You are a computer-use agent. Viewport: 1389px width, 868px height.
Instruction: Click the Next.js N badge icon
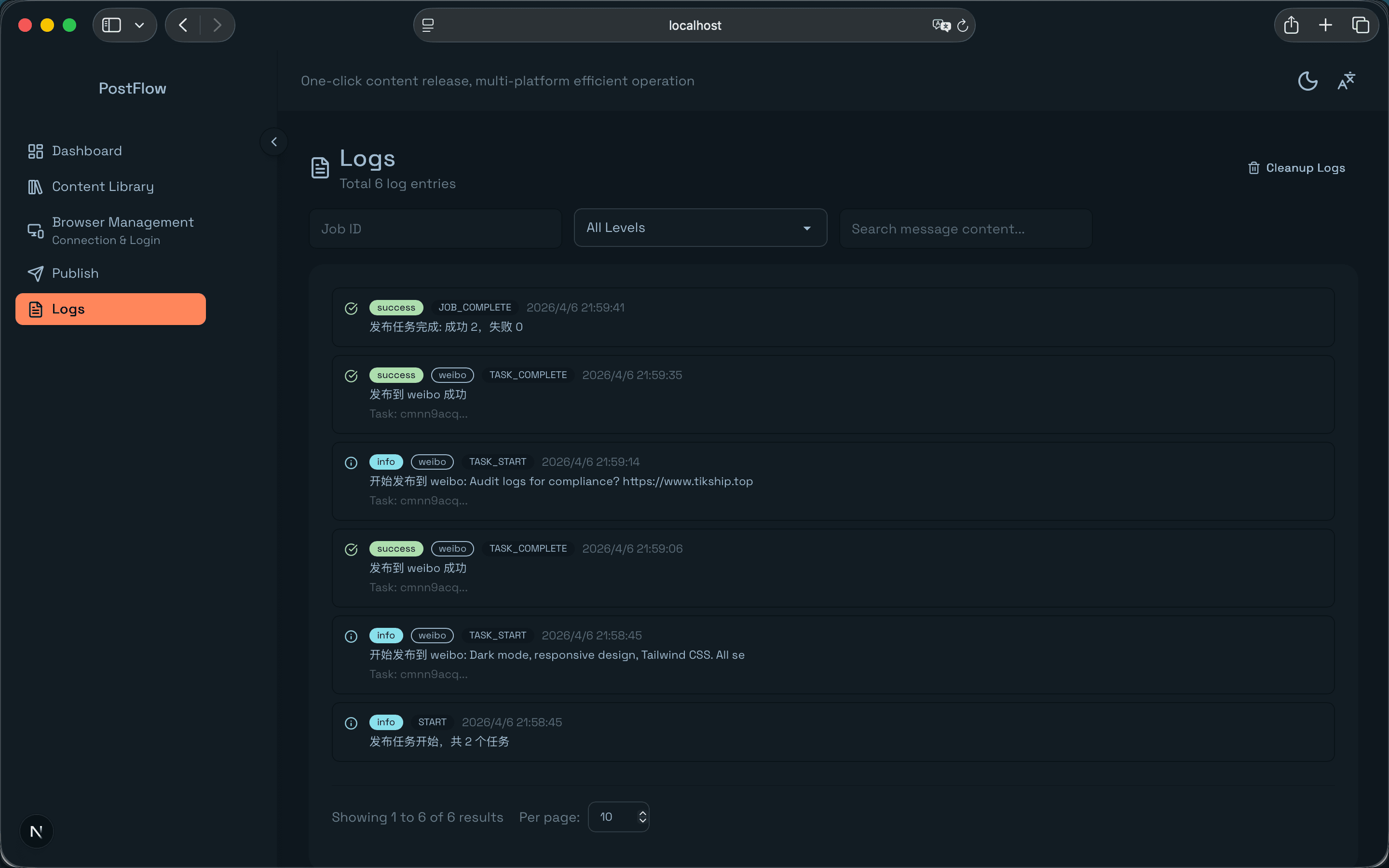tap(36, 831)
